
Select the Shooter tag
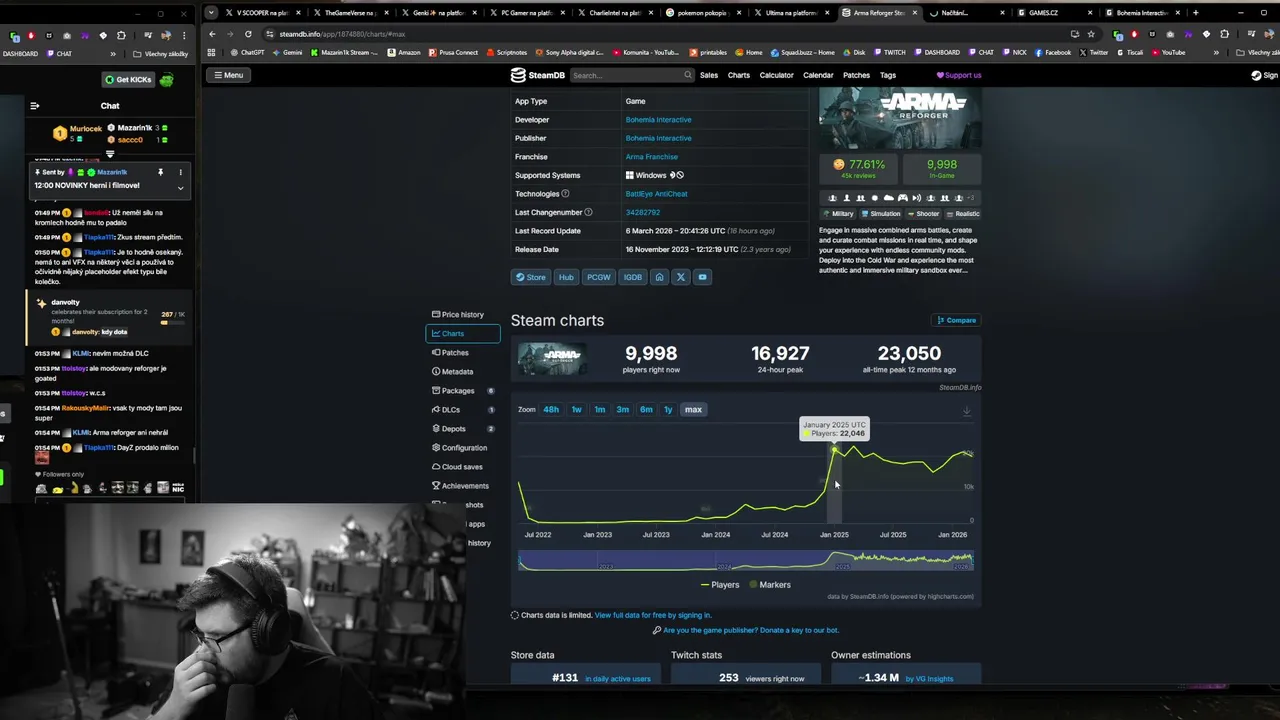pyautogui.click(x=924, y=213)
